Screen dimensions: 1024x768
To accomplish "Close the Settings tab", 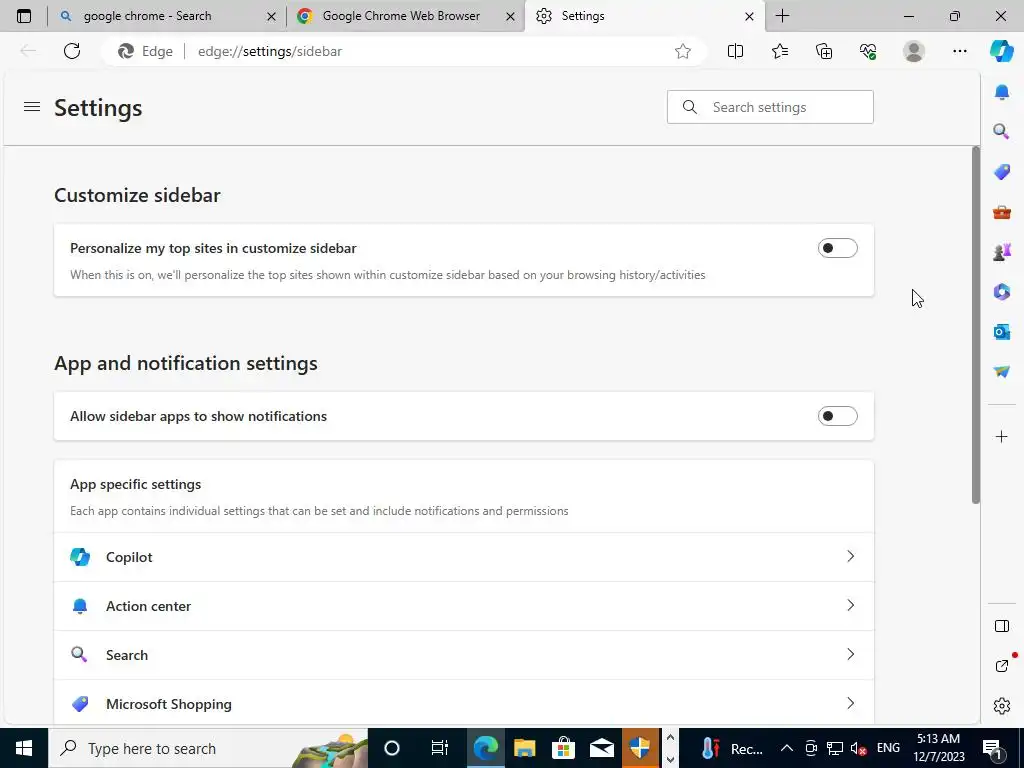I will pos(750,16).
